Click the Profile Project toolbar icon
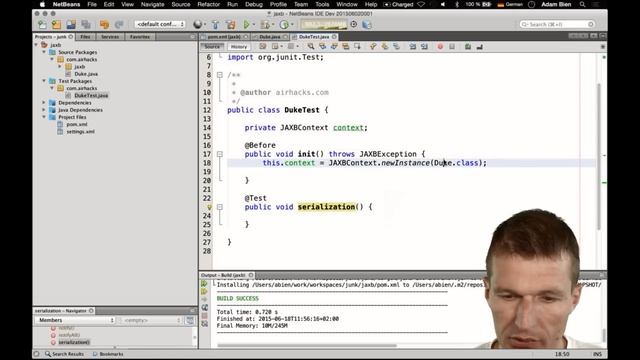640x360 pixels. coord(284,24)
